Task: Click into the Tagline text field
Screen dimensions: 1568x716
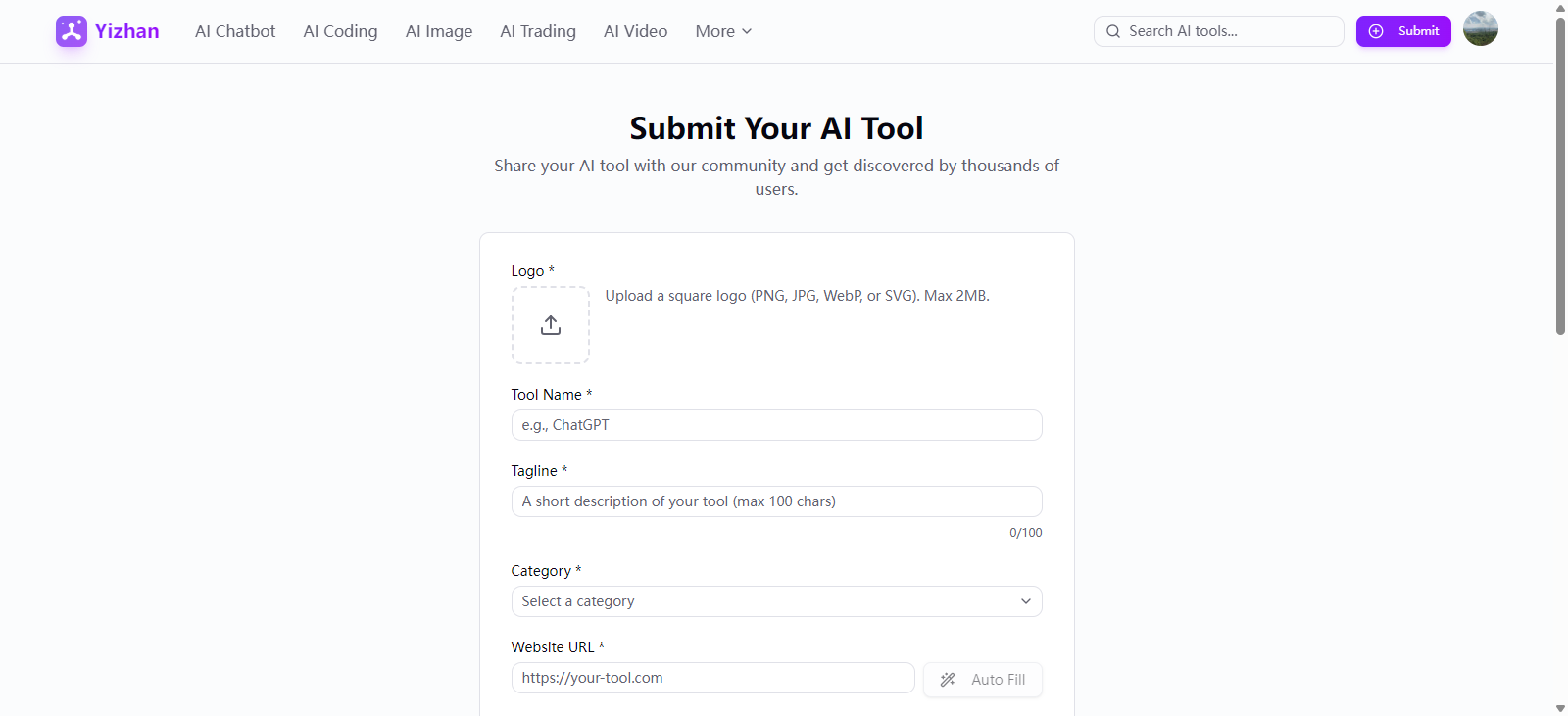Action: click(776, 501)
